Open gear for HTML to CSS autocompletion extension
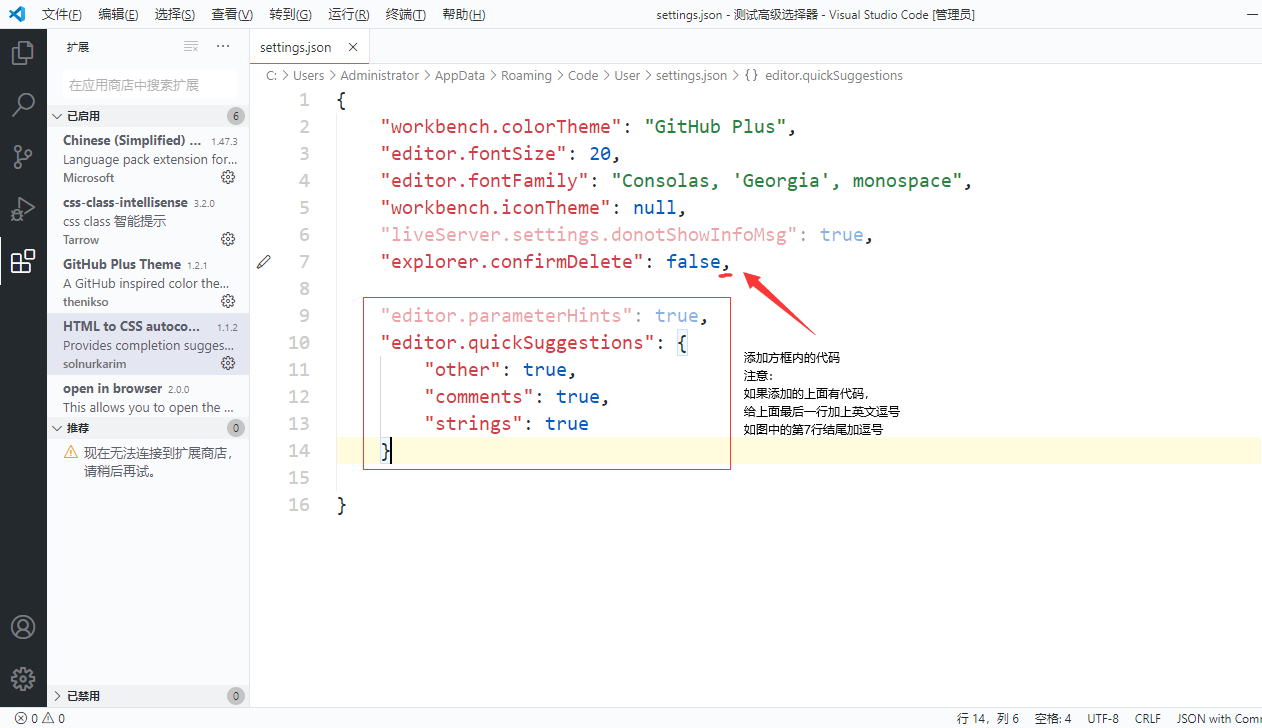Screen dimensions: 1262x728 tap(228, 363)
